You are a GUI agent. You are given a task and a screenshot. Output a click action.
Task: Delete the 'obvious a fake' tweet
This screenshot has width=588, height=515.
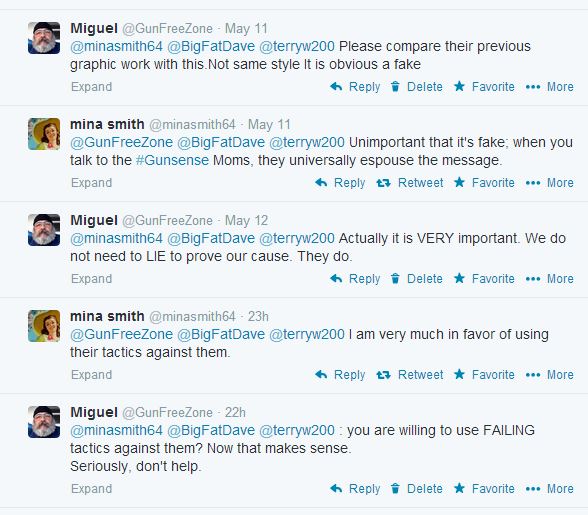416,87
